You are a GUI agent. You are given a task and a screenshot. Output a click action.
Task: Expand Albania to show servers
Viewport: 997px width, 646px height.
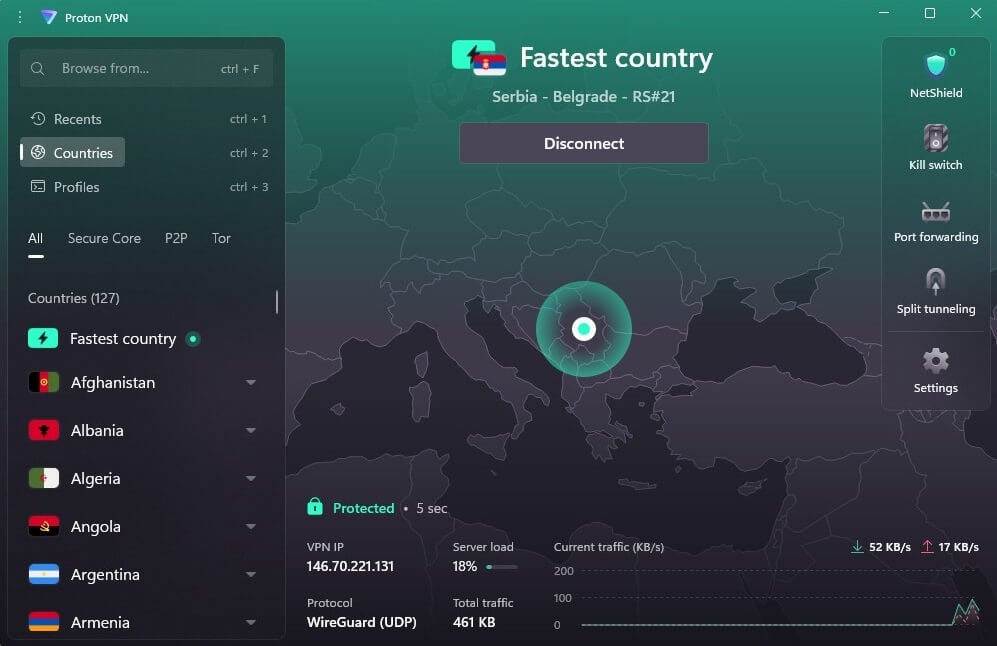coord(250,430)
